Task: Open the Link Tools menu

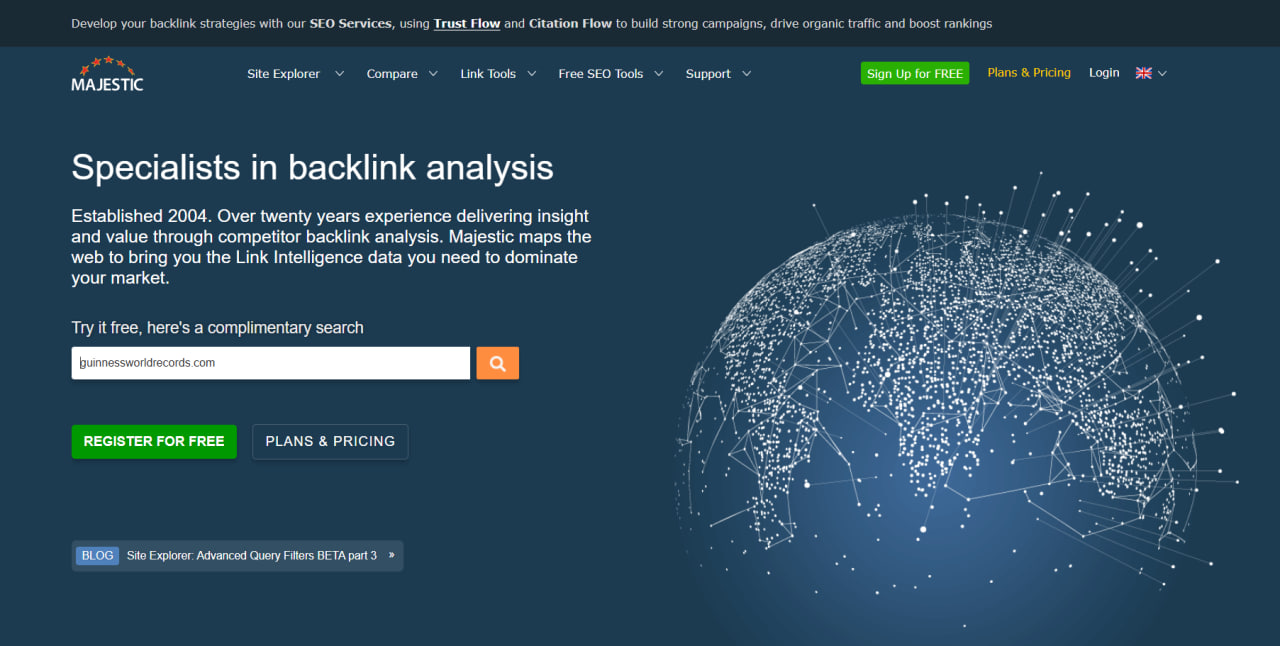Action: [488, 74]
